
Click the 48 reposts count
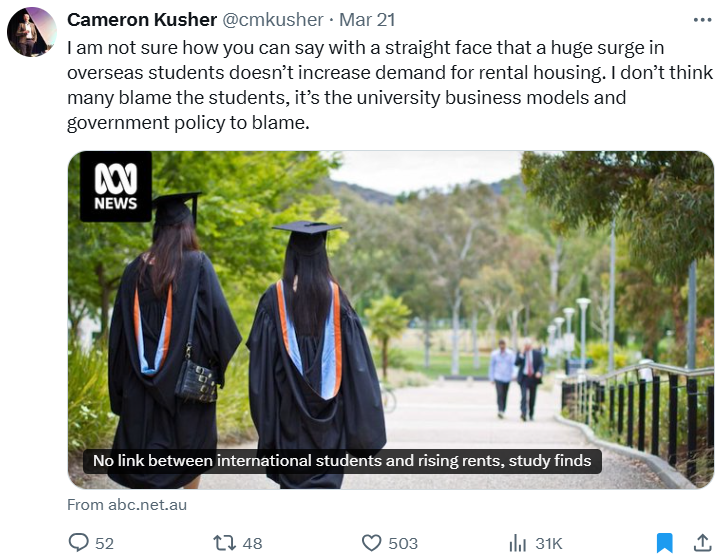252,543
